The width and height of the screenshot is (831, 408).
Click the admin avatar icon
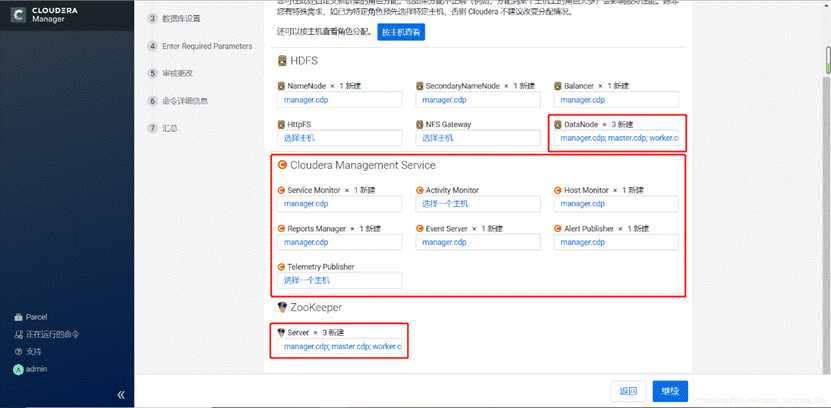tap(18, 369)
